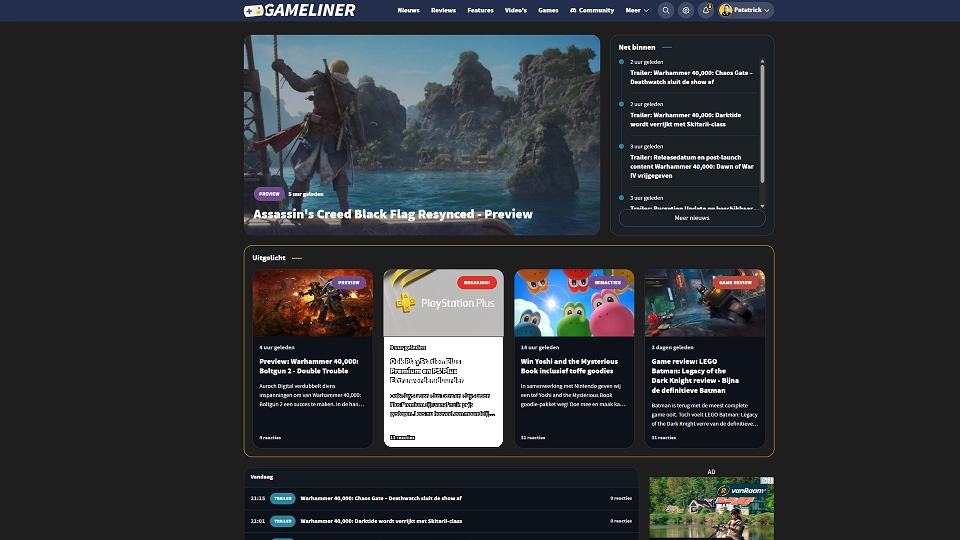Click the BREAKING badge on PlayStation Plus card
This screenshot has width=960, height=540.
476,283
